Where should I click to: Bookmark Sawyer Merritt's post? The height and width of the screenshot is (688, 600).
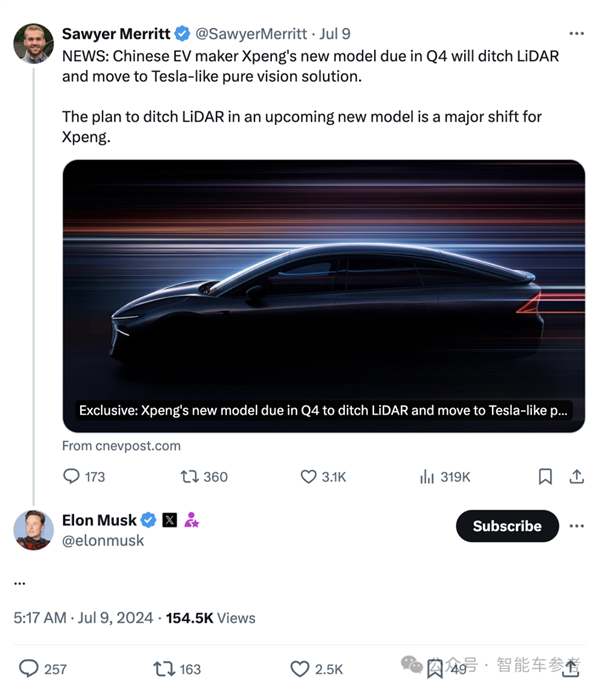(x=545, y=477)
